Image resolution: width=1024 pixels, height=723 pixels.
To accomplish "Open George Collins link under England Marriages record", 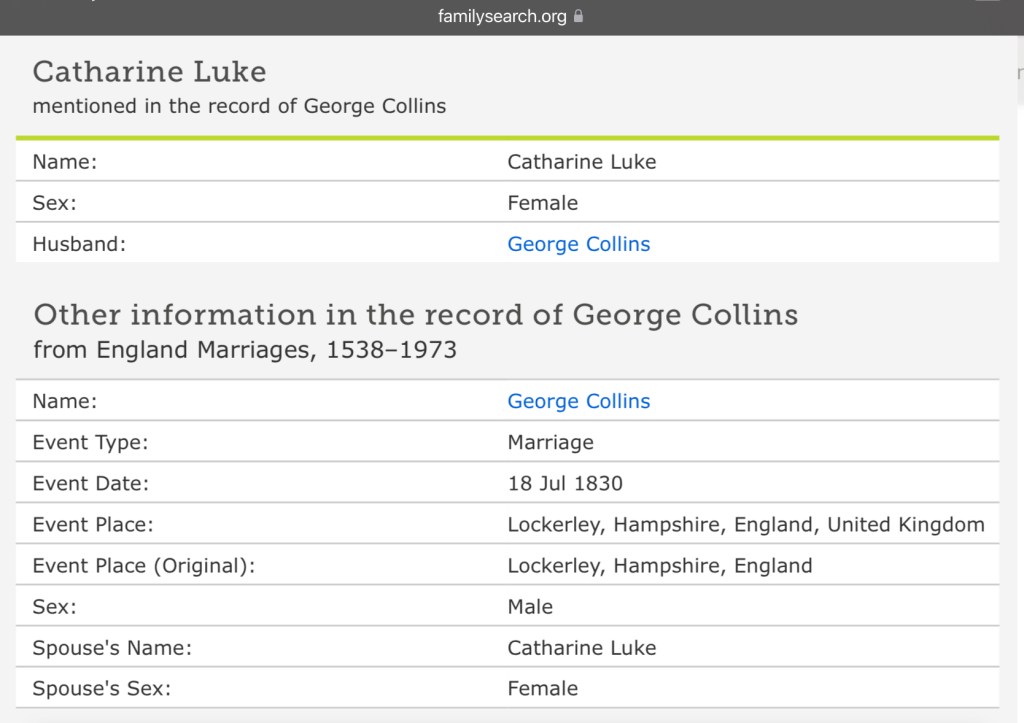I will pos(578,401).
